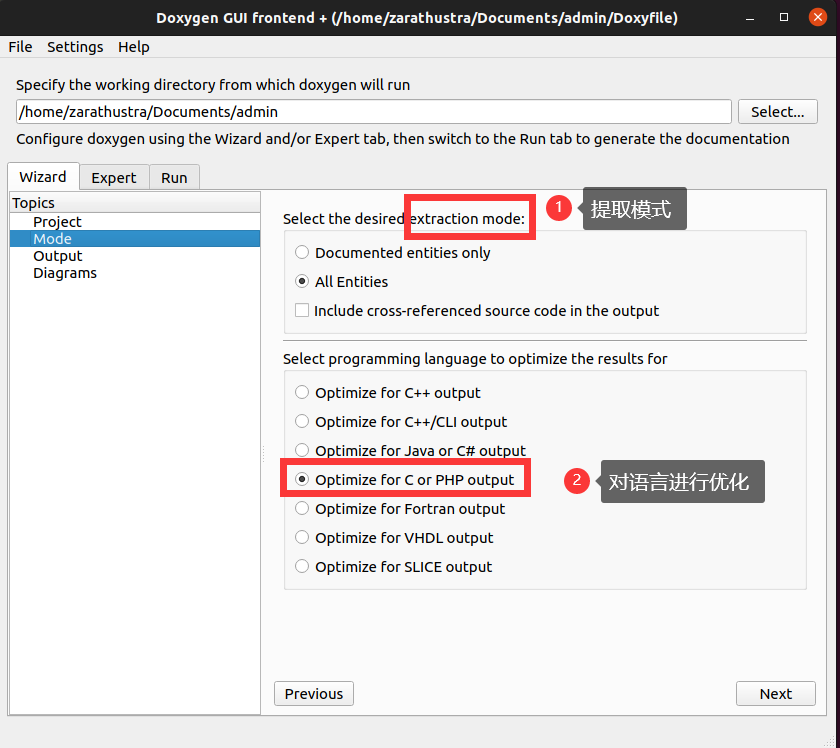Click the Previous button
Screen dimensions: 840x748
[314, 693]
